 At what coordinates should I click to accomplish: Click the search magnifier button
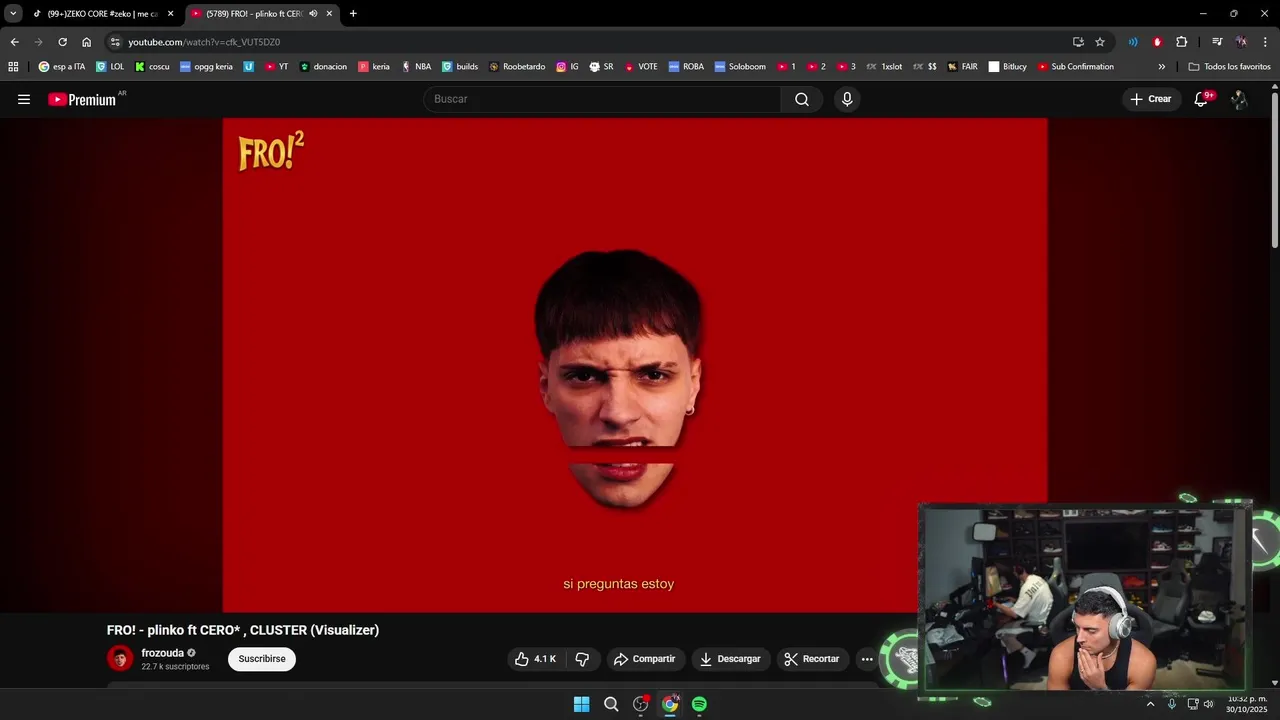(802, 99)
